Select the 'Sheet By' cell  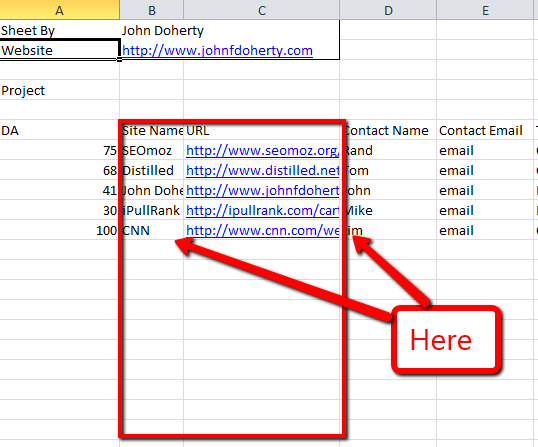click(x=60, y=30)
